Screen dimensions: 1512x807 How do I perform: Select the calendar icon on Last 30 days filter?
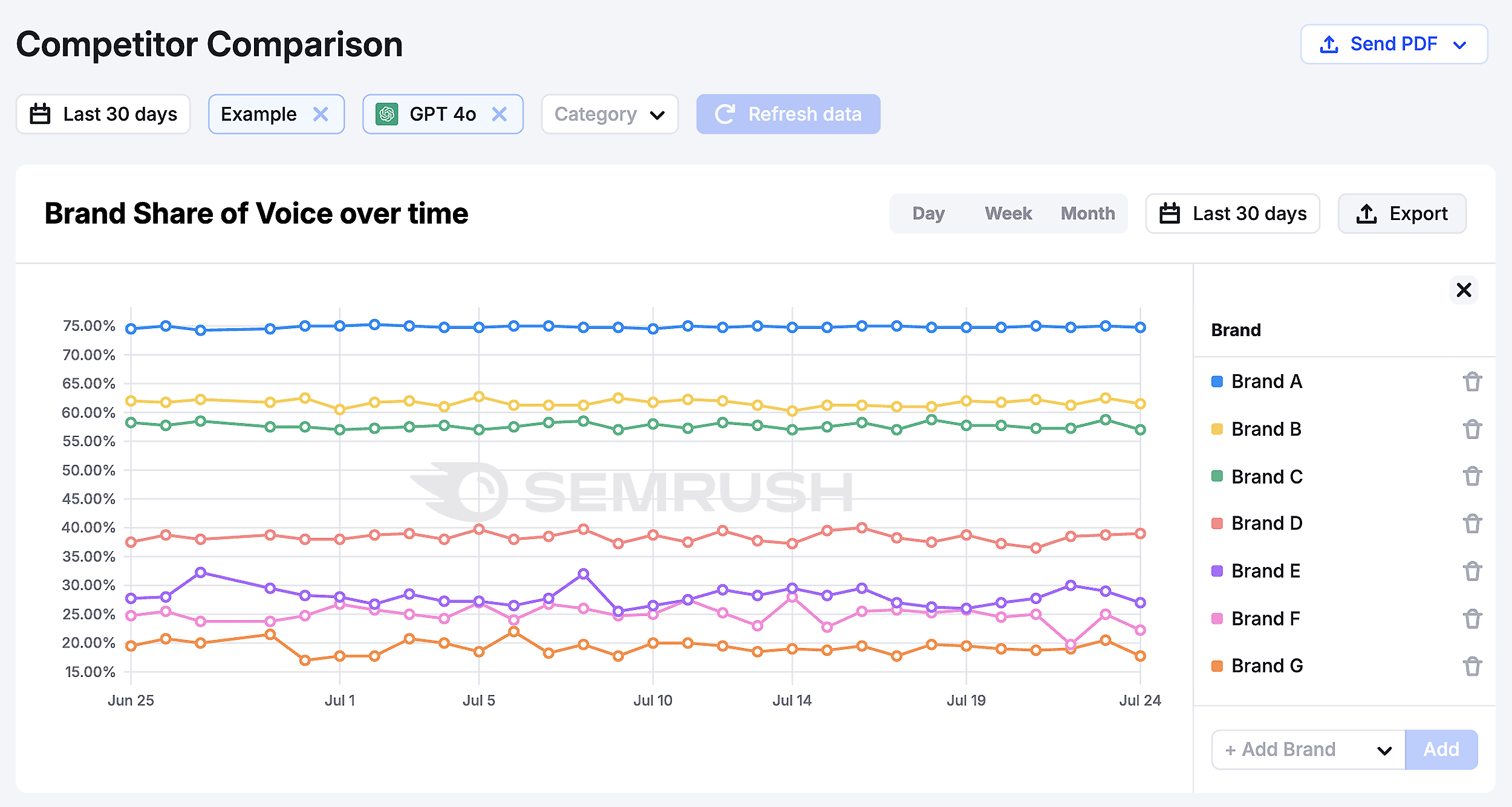pyautogui.click(x=40, y=114)
